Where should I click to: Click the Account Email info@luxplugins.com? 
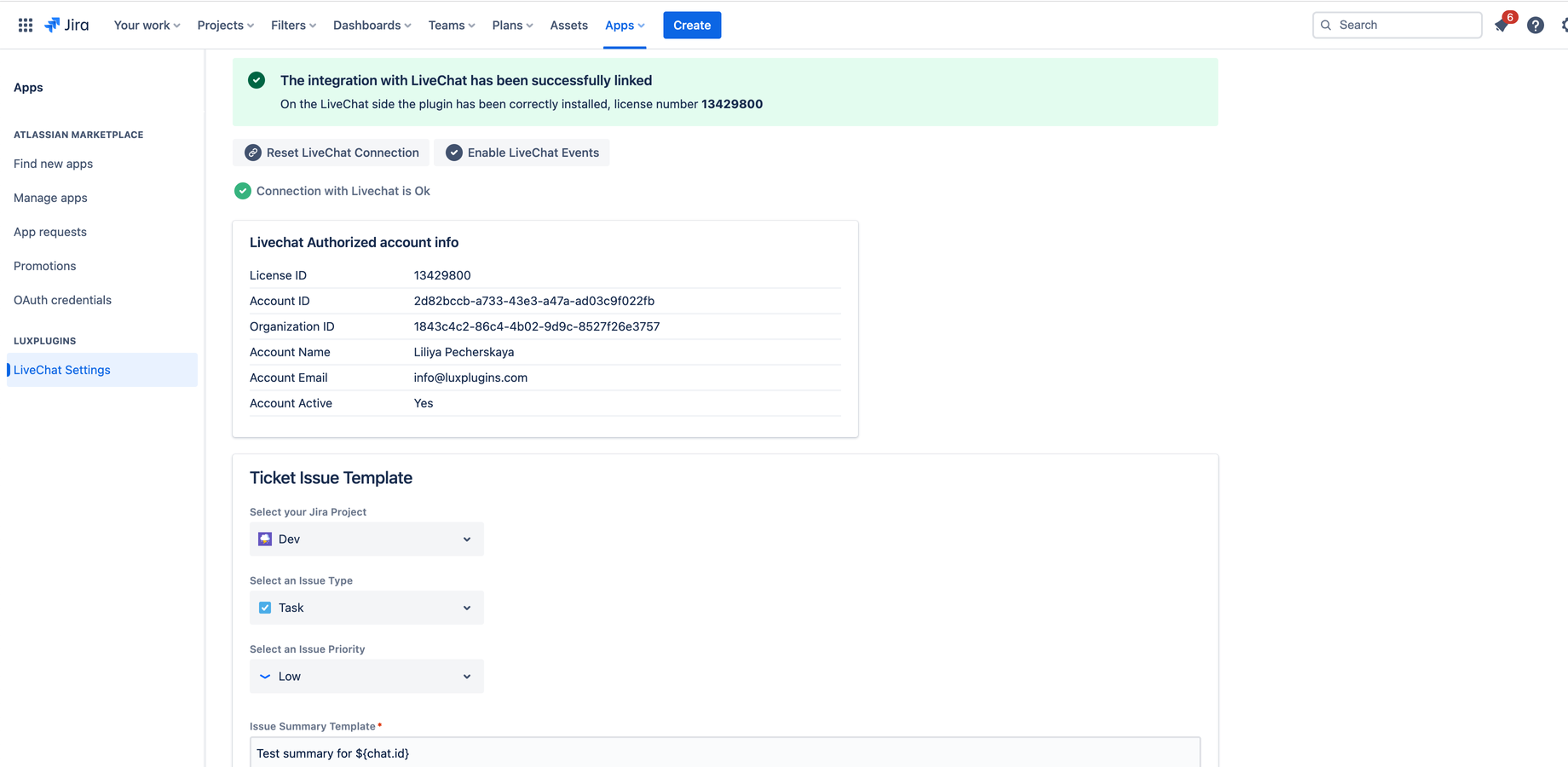[x=470, y=378]
